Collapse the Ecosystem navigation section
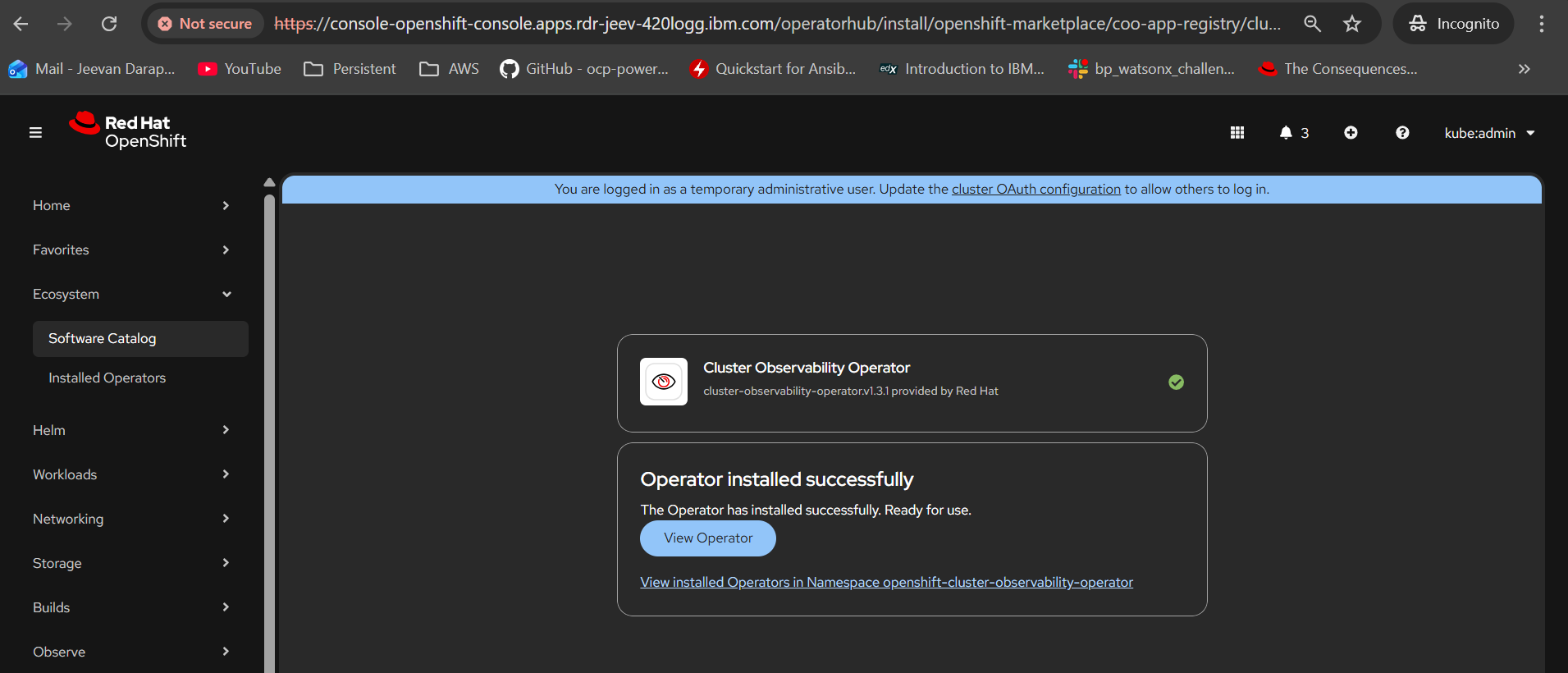1568x673 pixels. coord(131,294)
